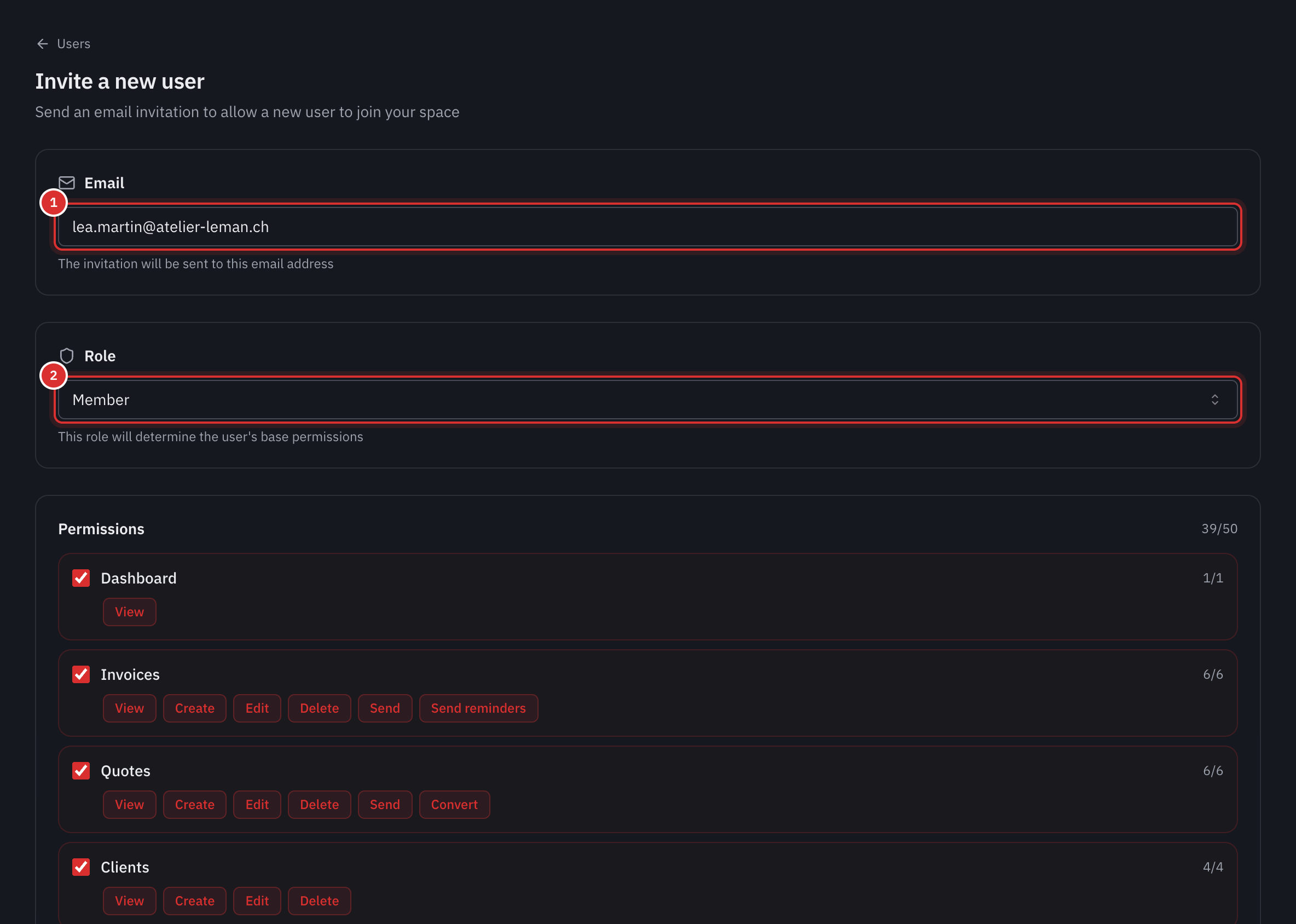Toggle the Clients Delete permission
The width and height of the screenshot is (1296, 924).
(x=319, y=900)
